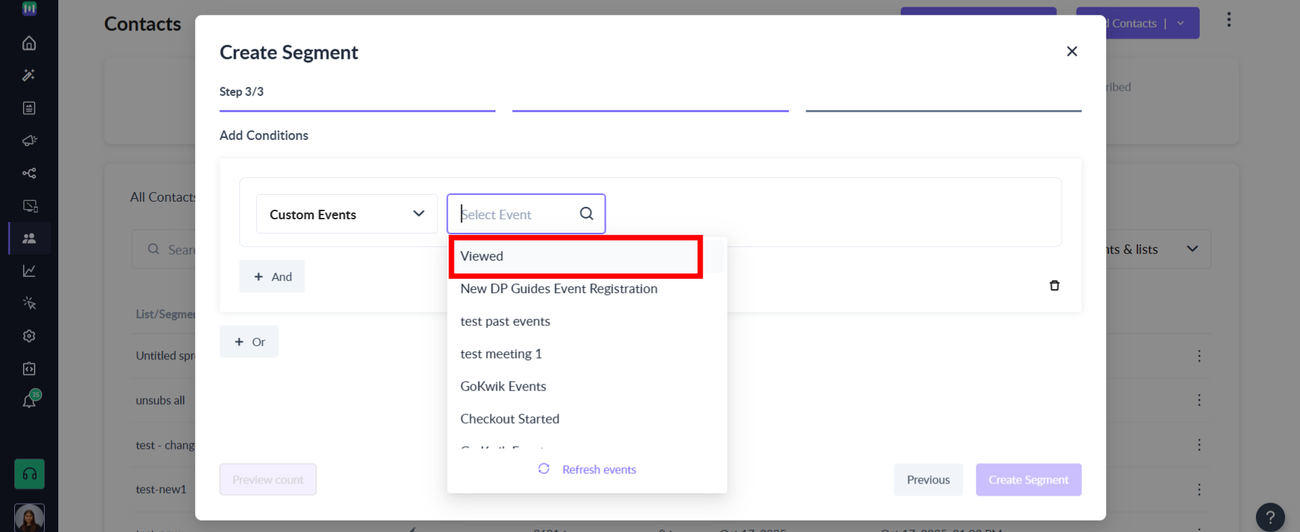Open the document list icon in sidebar

click(29, 108)
